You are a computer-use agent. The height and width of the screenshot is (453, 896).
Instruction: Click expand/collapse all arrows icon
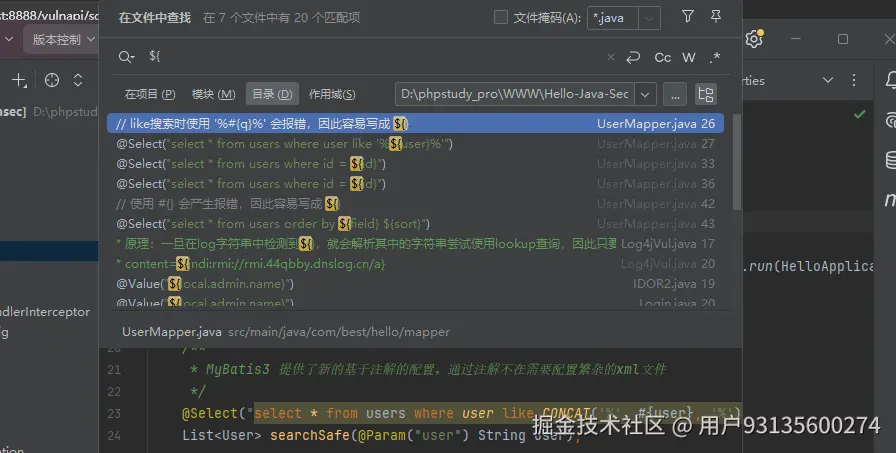pos(78,81)
